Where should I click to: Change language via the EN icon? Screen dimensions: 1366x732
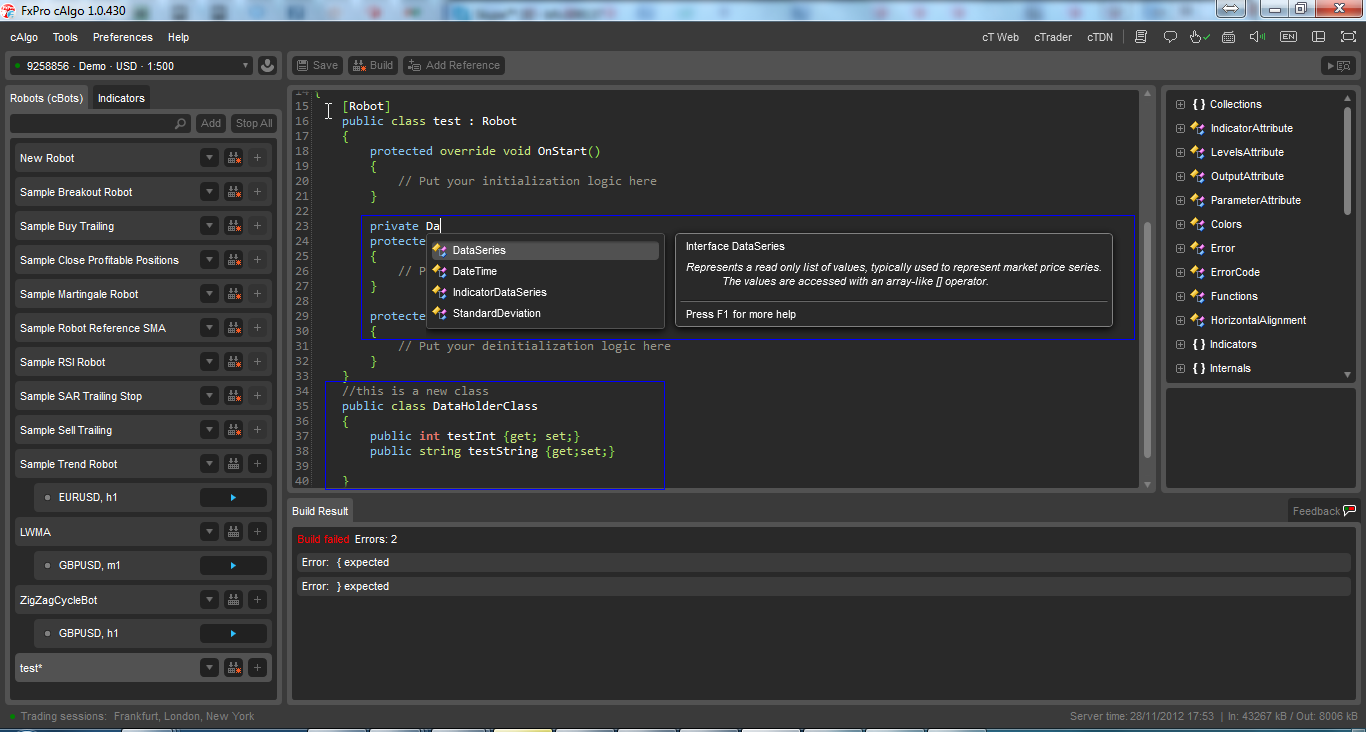(x=1288, y=37)
